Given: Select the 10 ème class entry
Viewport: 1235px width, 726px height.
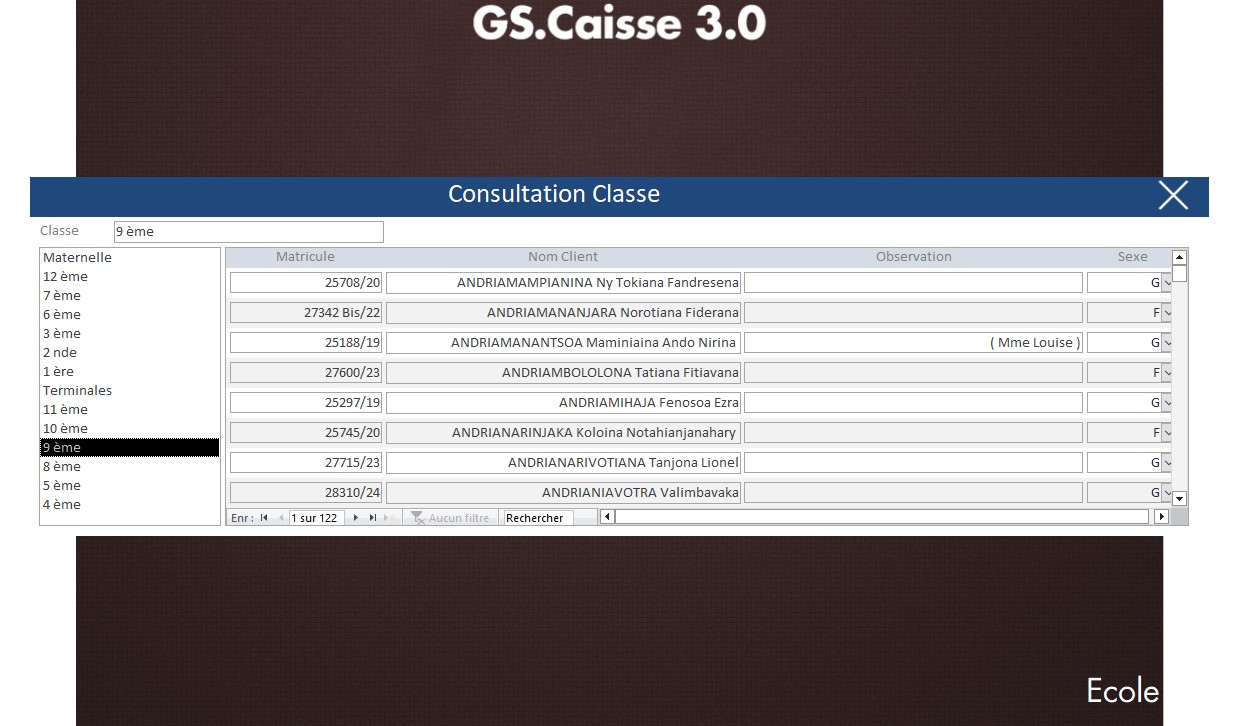Looking at the screenshot, I should pos(65,429).
